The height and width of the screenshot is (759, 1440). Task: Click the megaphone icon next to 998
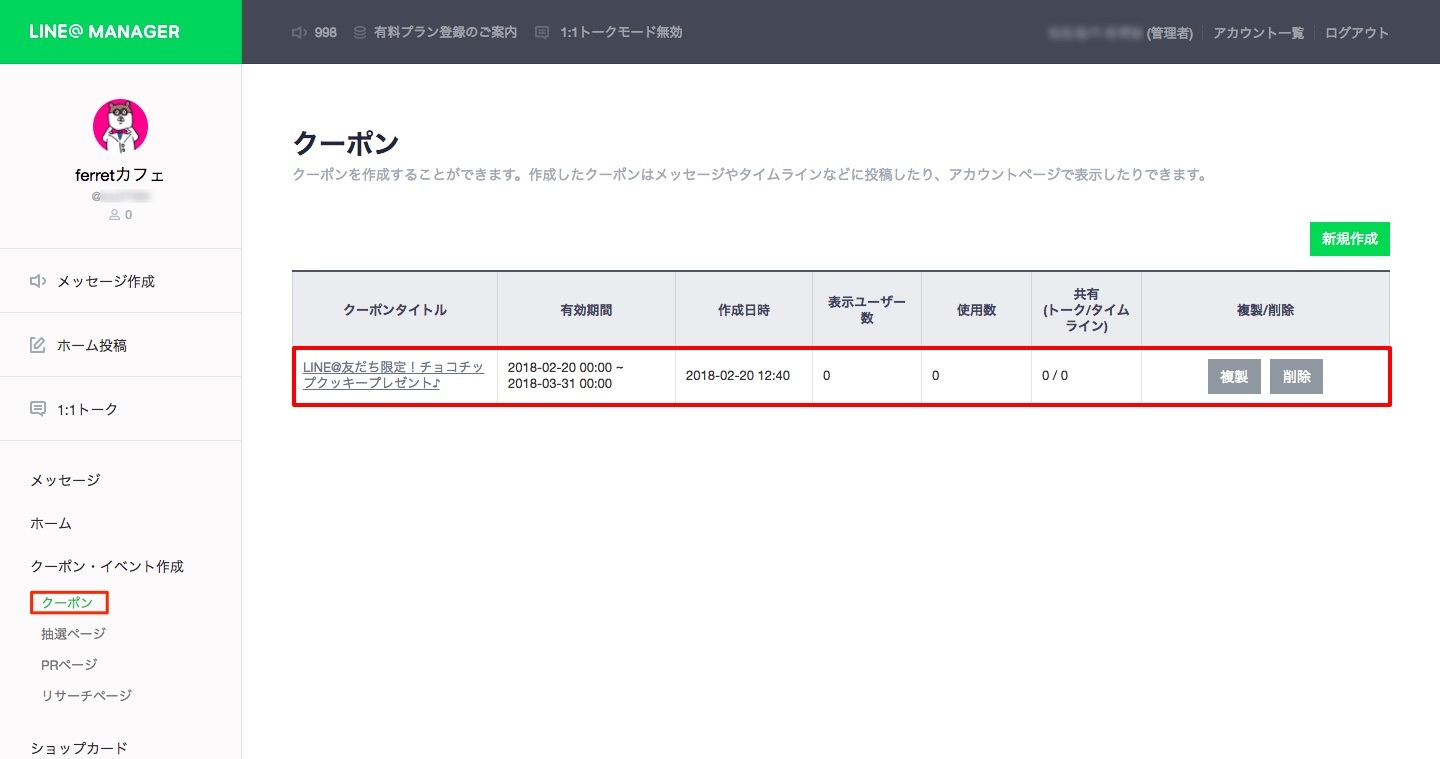point(299,32)
